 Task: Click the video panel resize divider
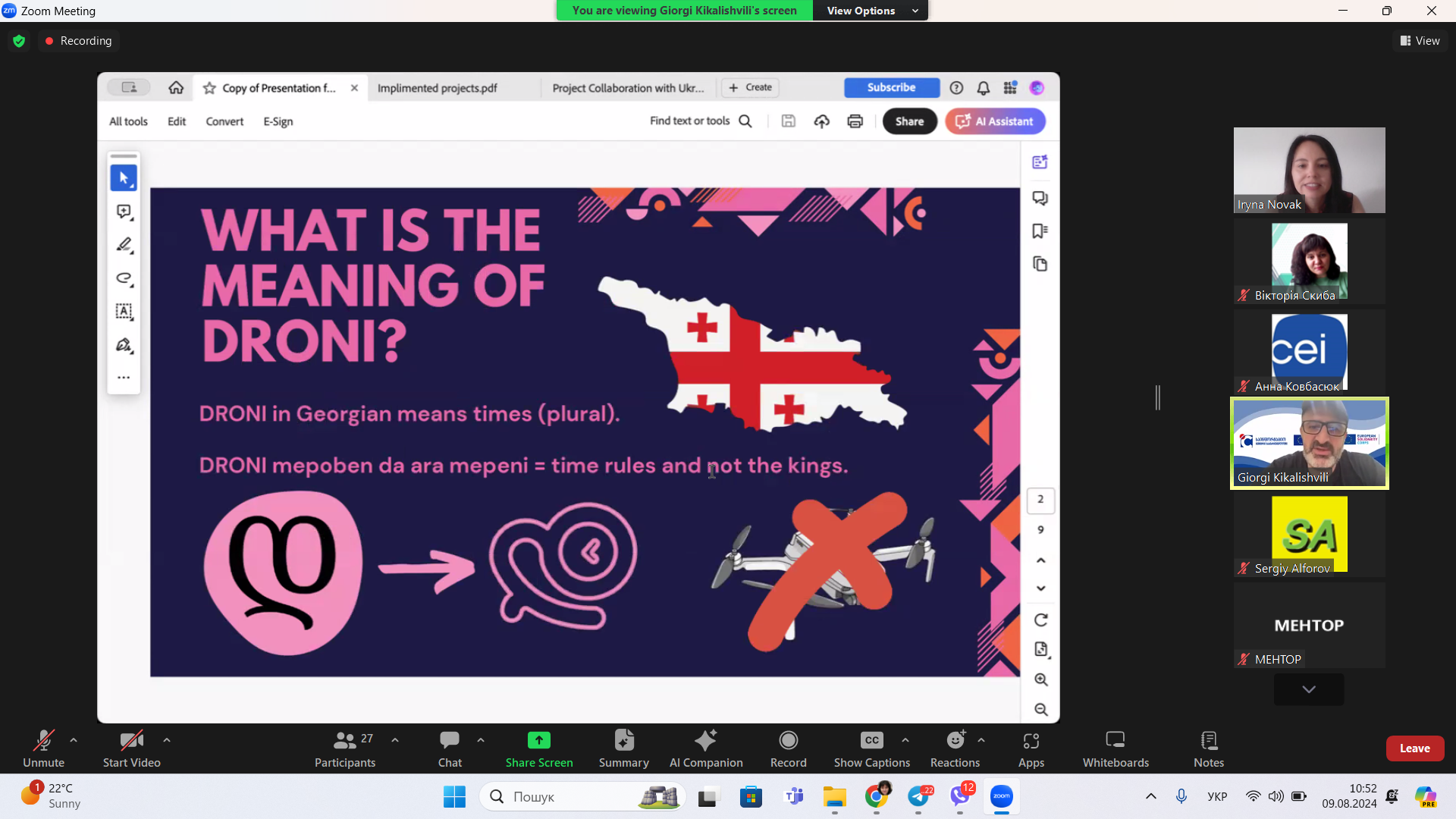pyautogui.click(x=1158, y=397)
